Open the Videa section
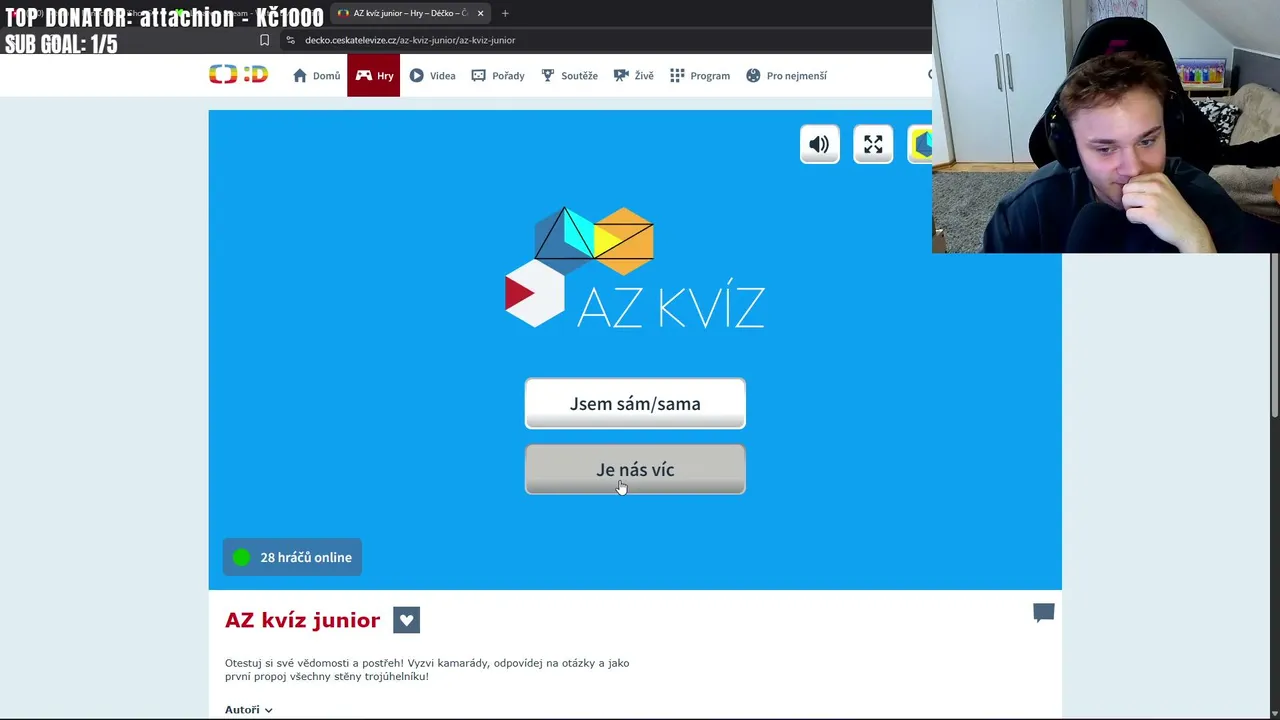This screenshot has height=720, width=1280. 432,75
